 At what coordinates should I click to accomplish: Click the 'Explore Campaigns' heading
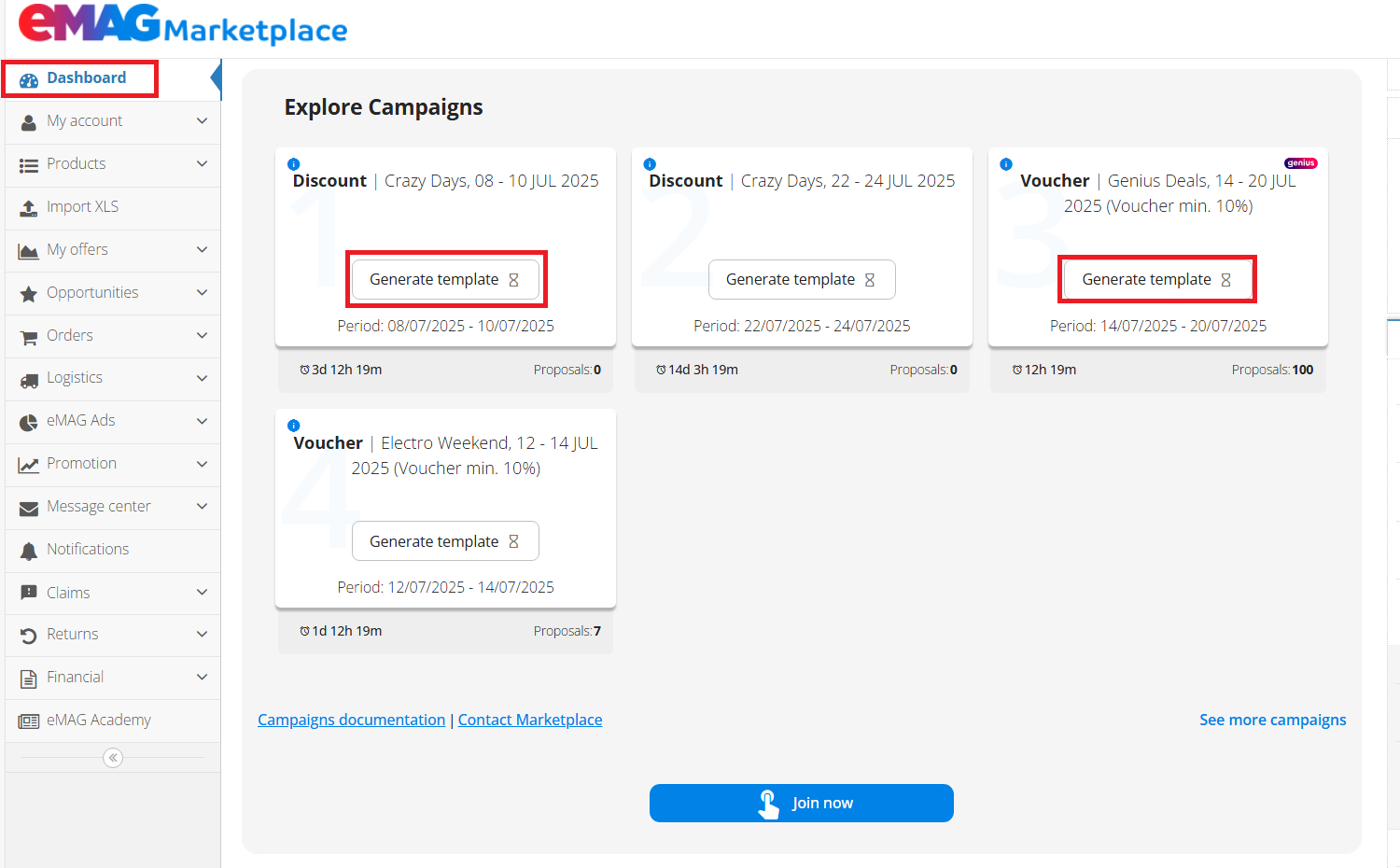384,107
